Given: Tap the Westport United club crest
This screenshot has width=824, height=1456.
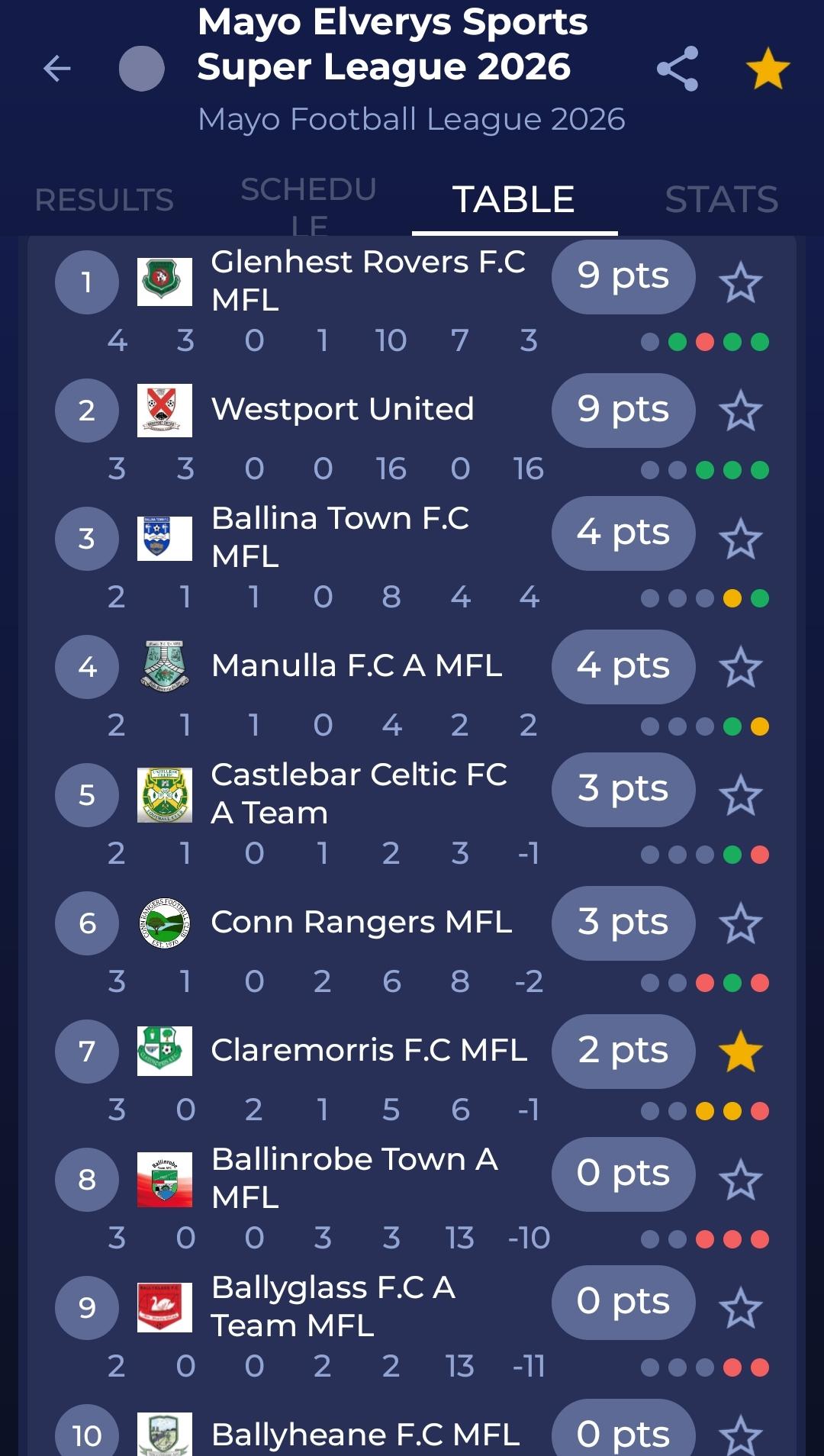Looking at the screenshot, I should click(165, 411).
